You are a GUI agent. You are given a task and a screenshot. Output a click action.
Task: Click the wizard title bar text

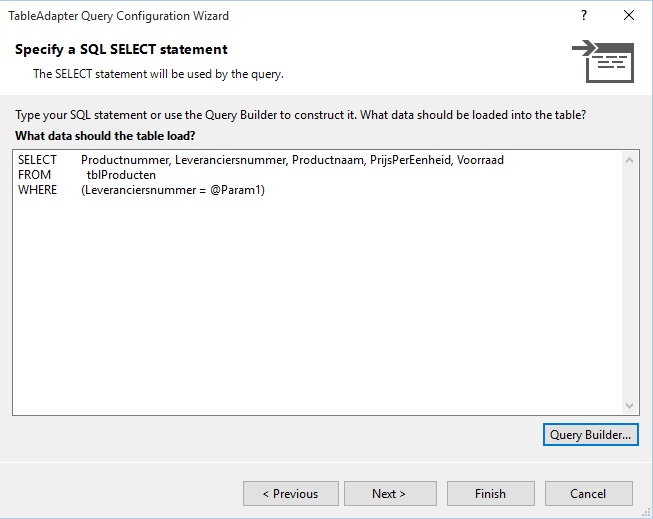[118, 16]
